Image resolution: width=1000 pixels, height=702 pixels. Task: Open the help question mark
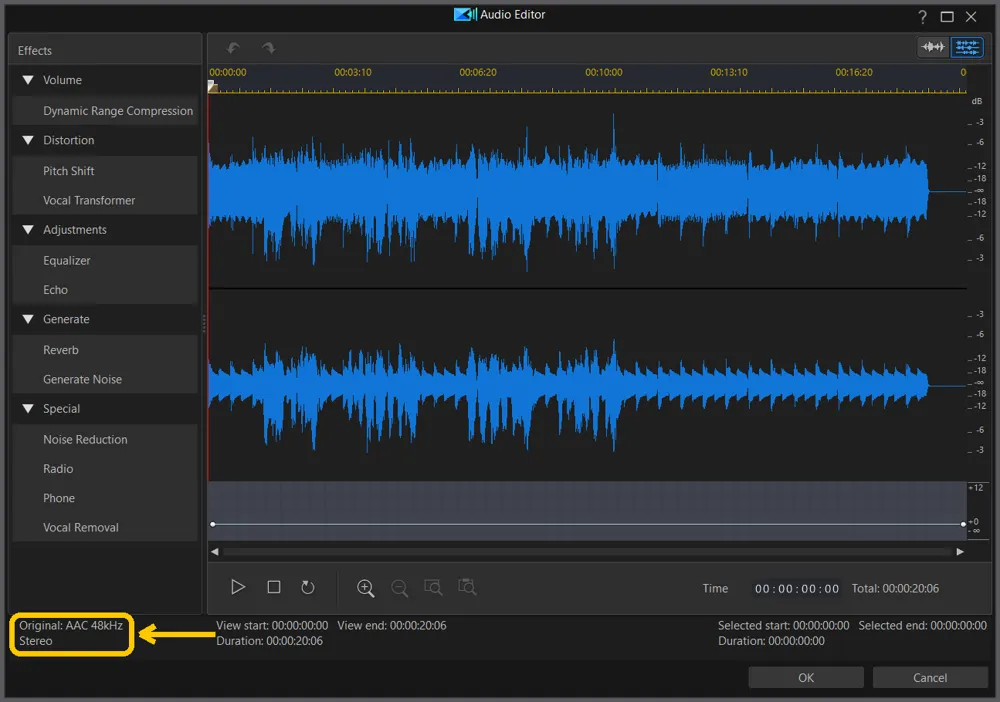click(922, 17)
